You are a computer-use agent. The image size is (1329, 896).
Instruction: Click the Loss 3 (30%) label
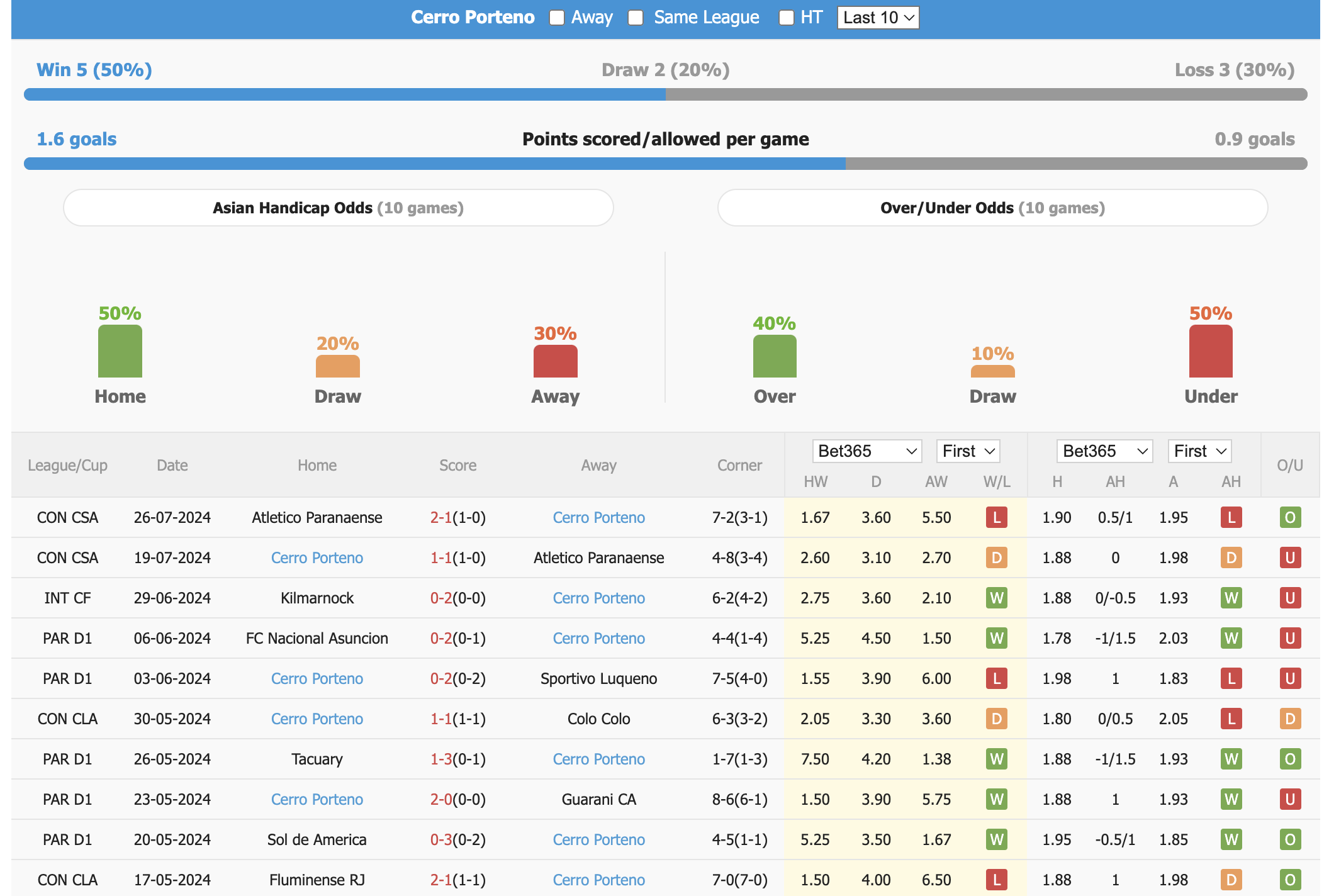(x=1235, y=70)
